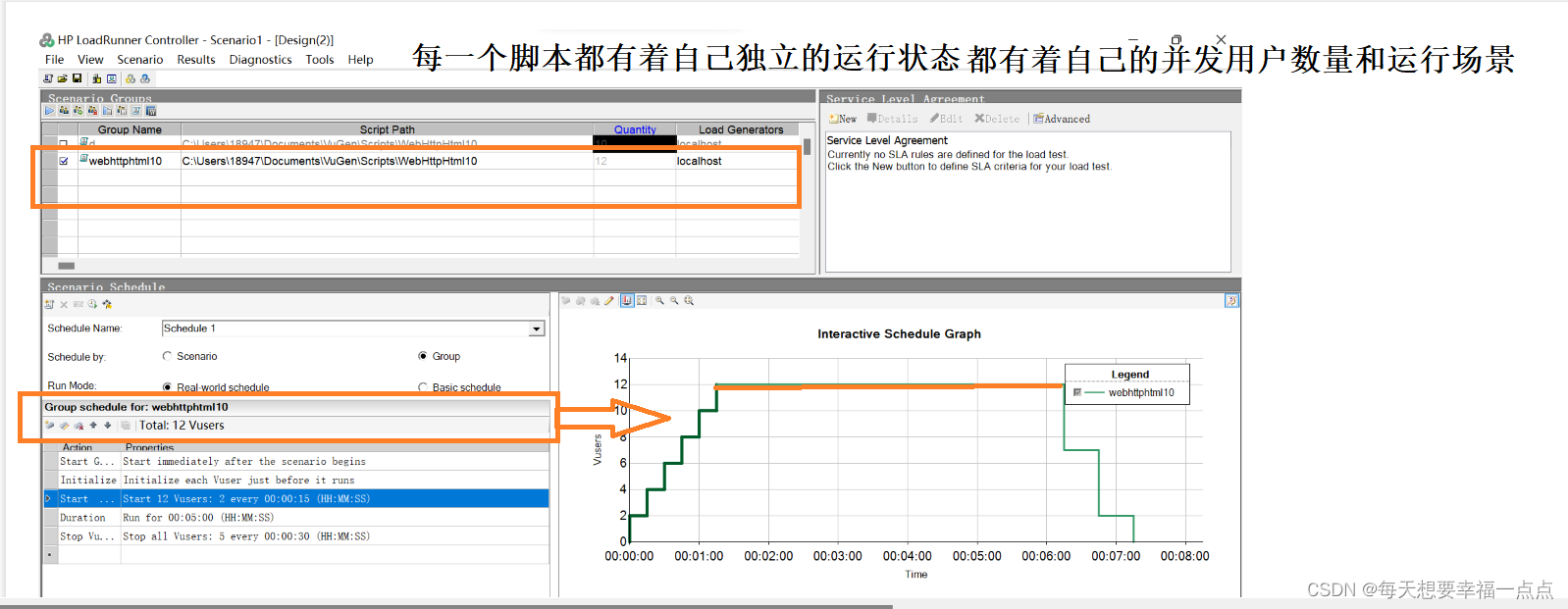Click the New Schedule icon in Scenario Schedule toolbar
Image resolution: width=1568 pixels, height=609 pixels.
(x=49, y=304)
